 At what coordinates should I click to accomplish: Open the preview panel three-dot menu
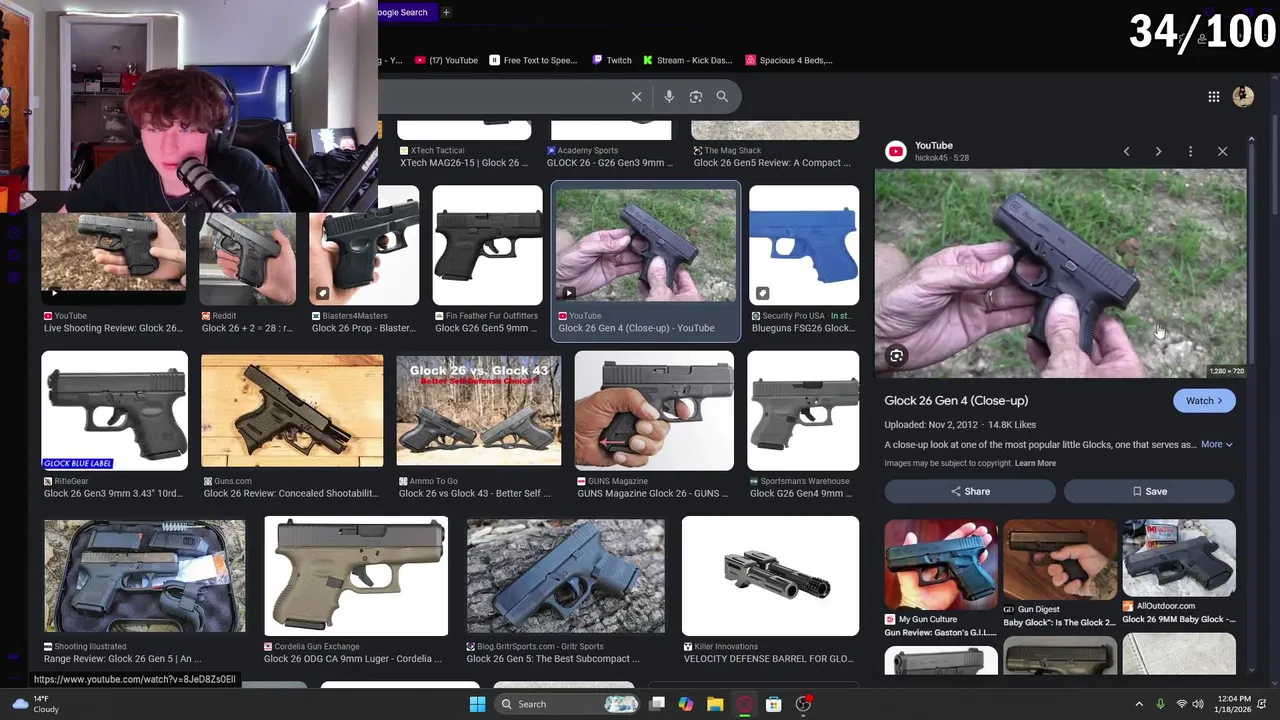click(1190, 151)
